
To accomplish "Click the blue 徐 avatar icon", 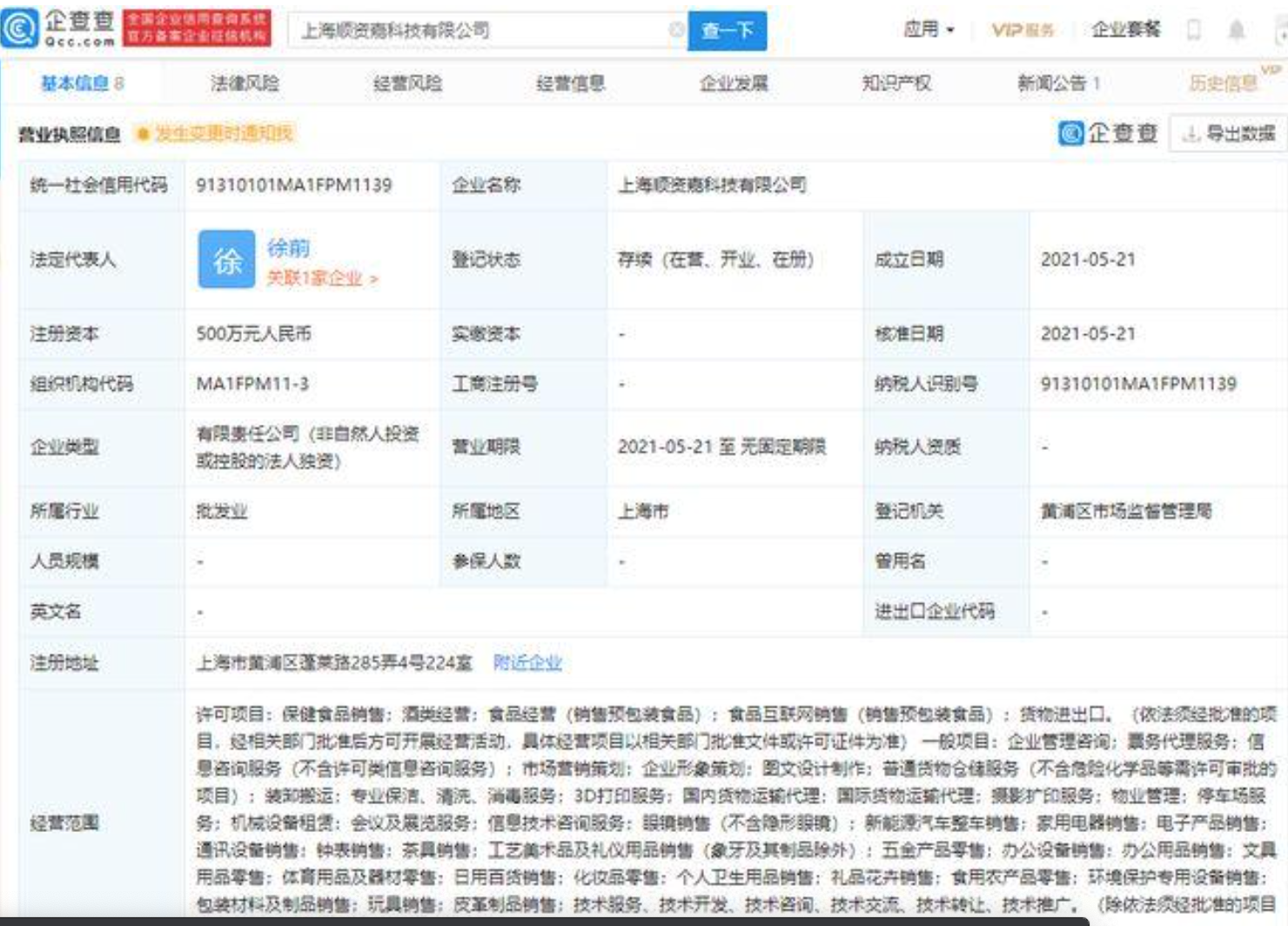I will (x=226, y=259).
